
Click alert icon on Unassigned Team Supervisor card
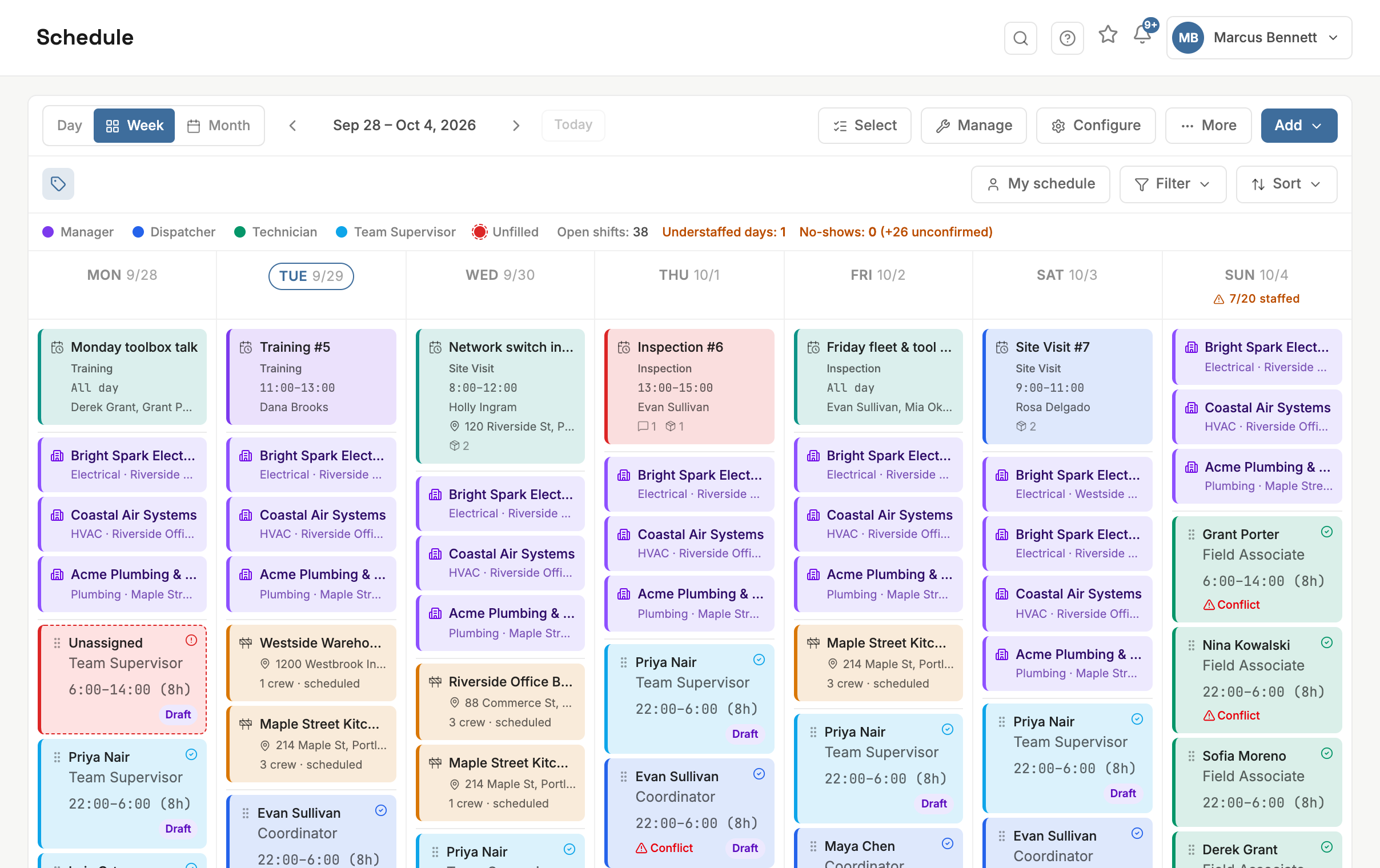click(x=191, y=640)
